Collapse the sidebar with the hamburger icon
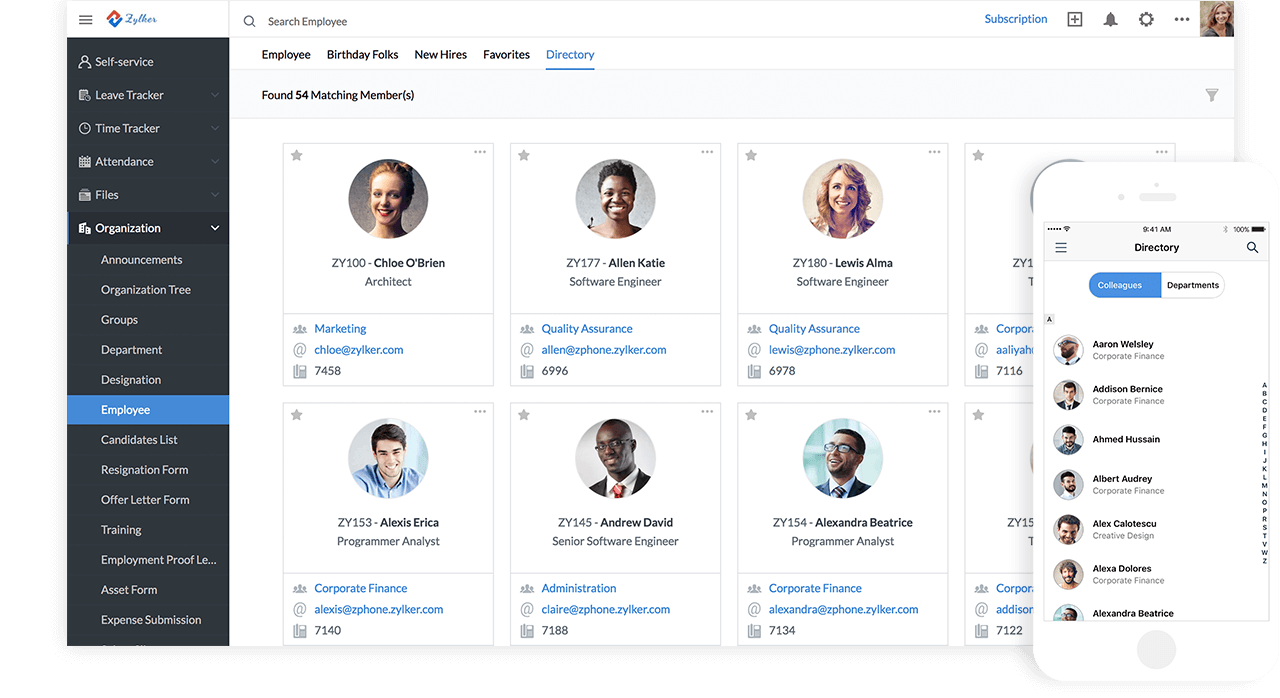Image resolution: width=1280 pixels, height=698 pixels. pyautogui.click(x=86, y=18)
